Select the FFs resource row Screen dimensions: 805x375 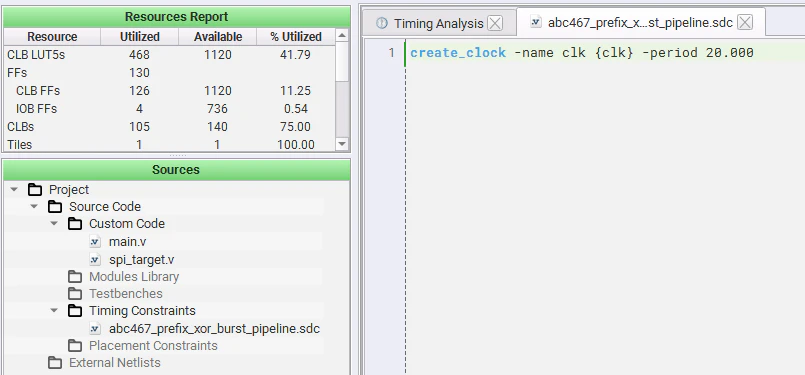[169, 72]
